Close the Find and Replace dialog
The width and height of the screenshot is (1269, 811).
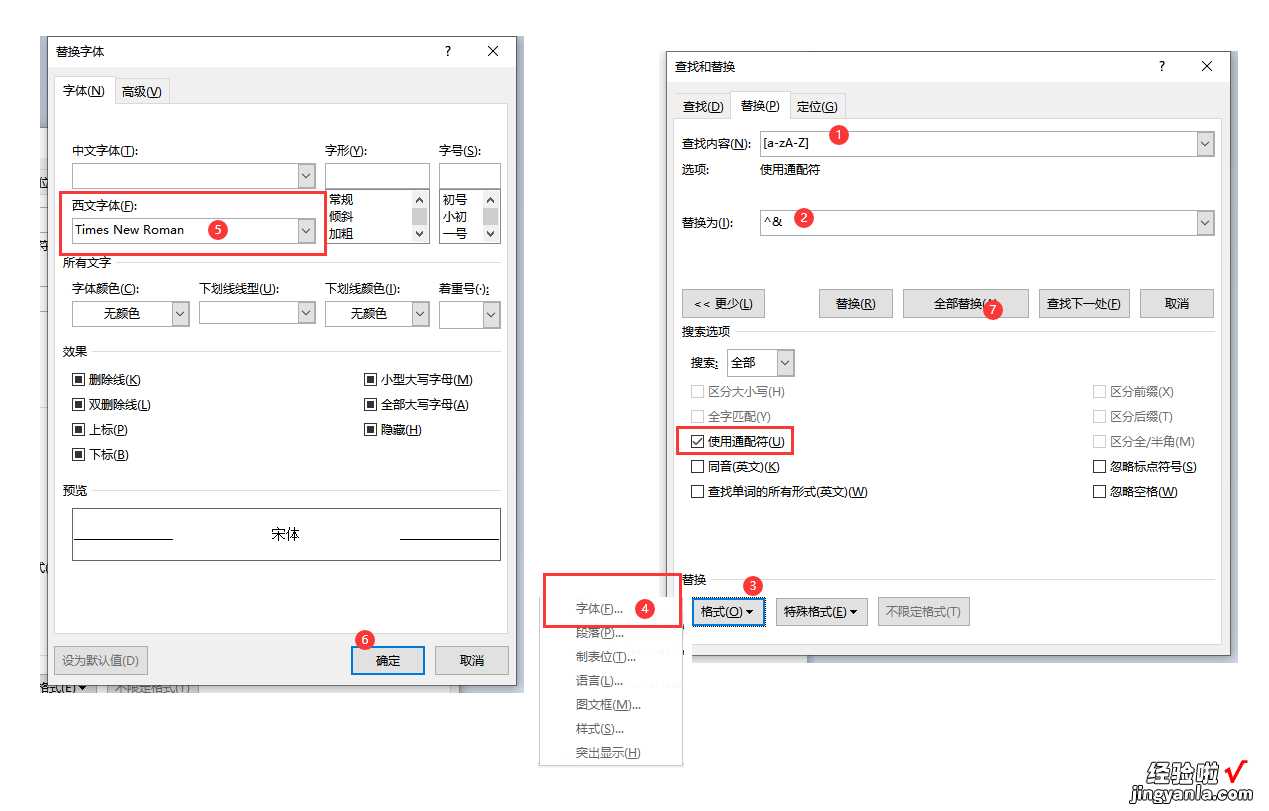1208,66
